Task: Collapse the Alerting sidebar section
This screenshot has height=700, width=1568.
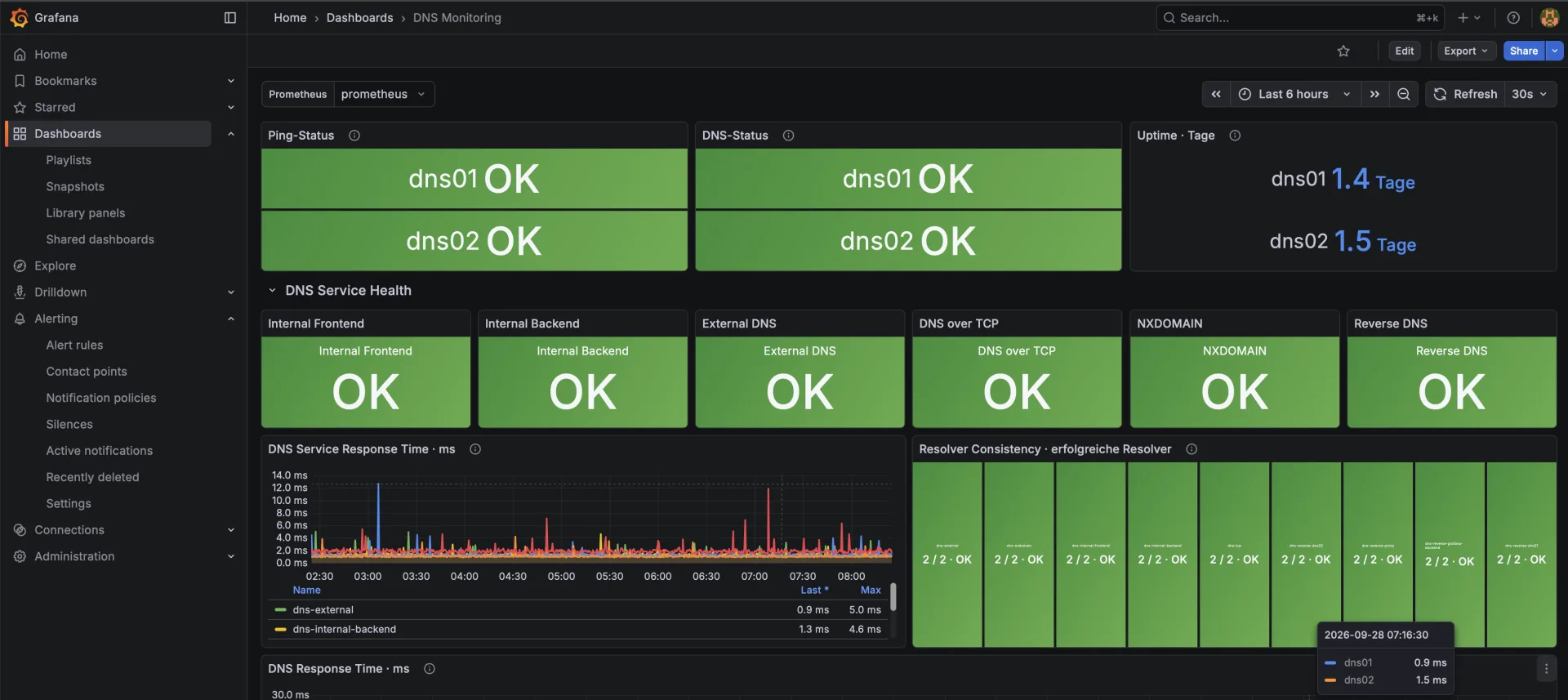Action: (231, 319)
